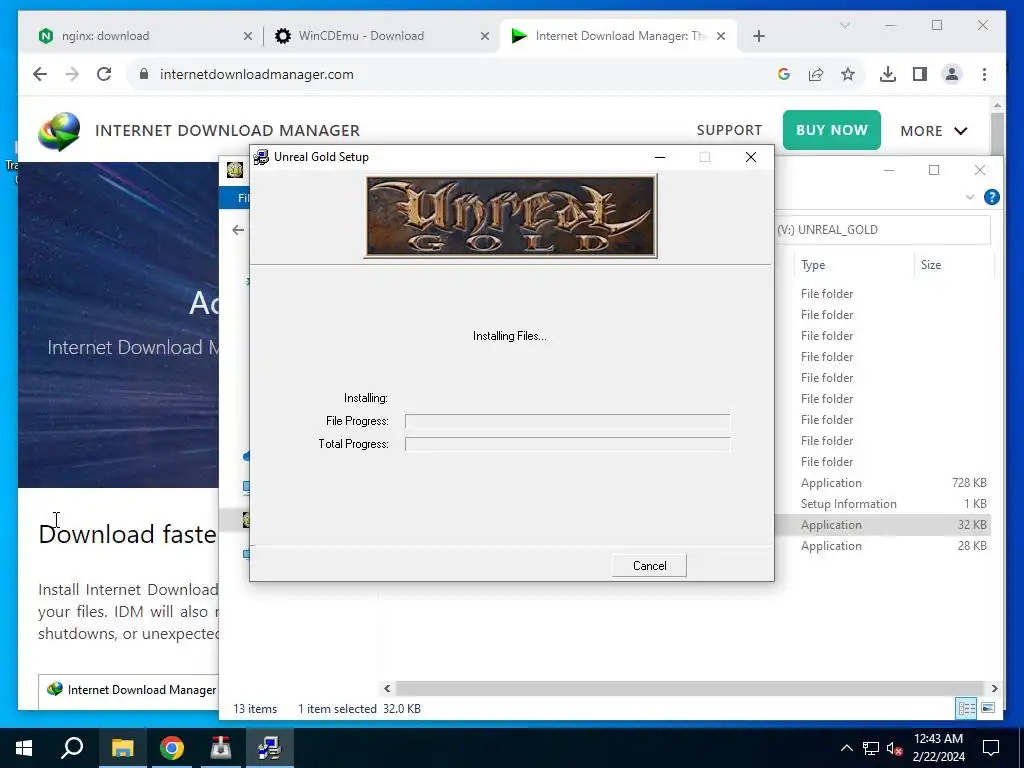Click the Internet Download Manager globe logo

(x=59, y=131)
